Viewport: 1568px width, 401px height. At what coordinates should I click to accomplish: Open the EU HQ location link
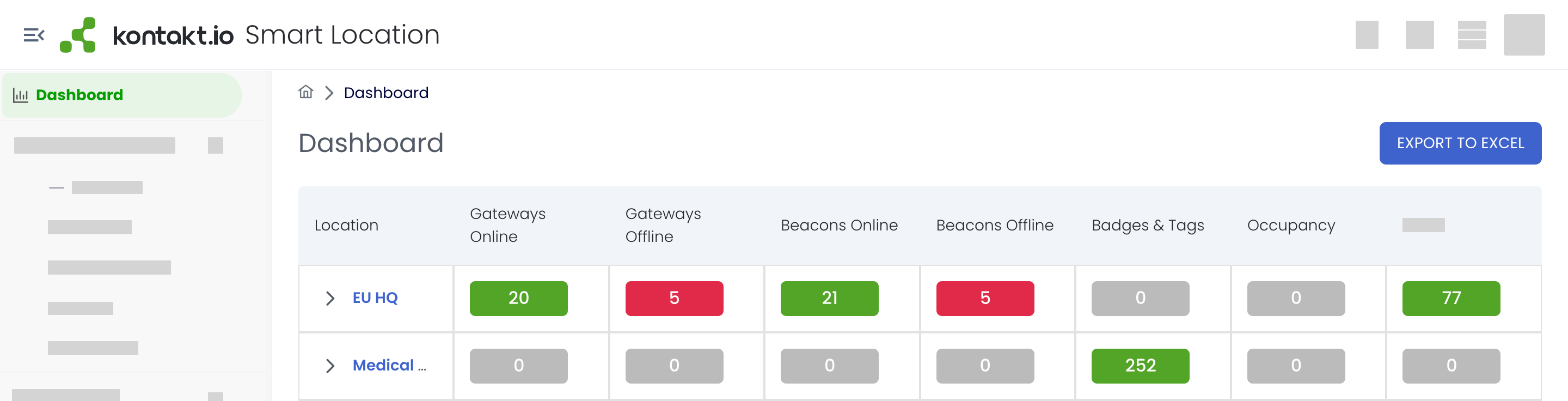(x=375, y=298)
